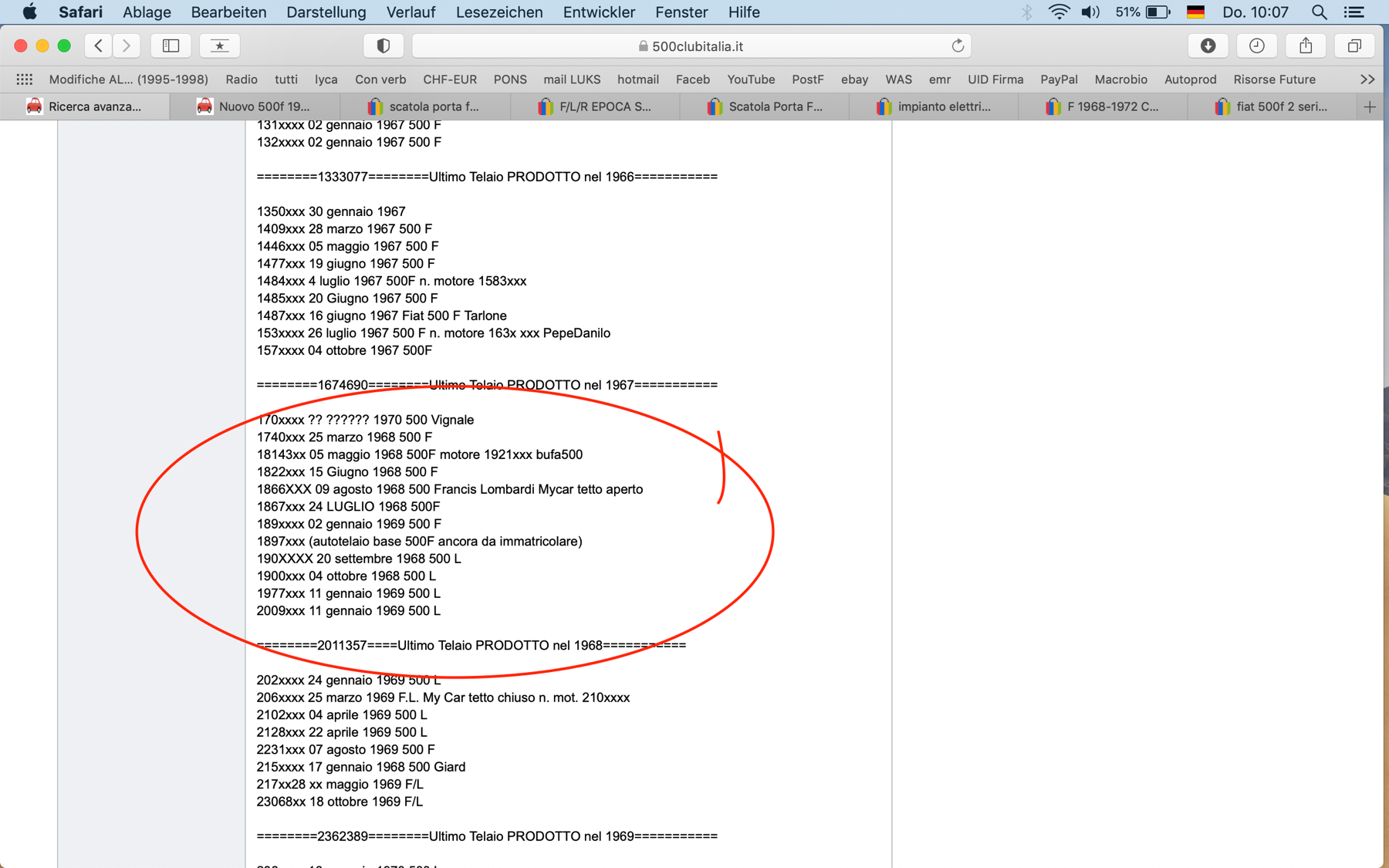This screenshot has height=868, width=1389.
Task: Open the Verlauf menu
Action: coord(411,12)
